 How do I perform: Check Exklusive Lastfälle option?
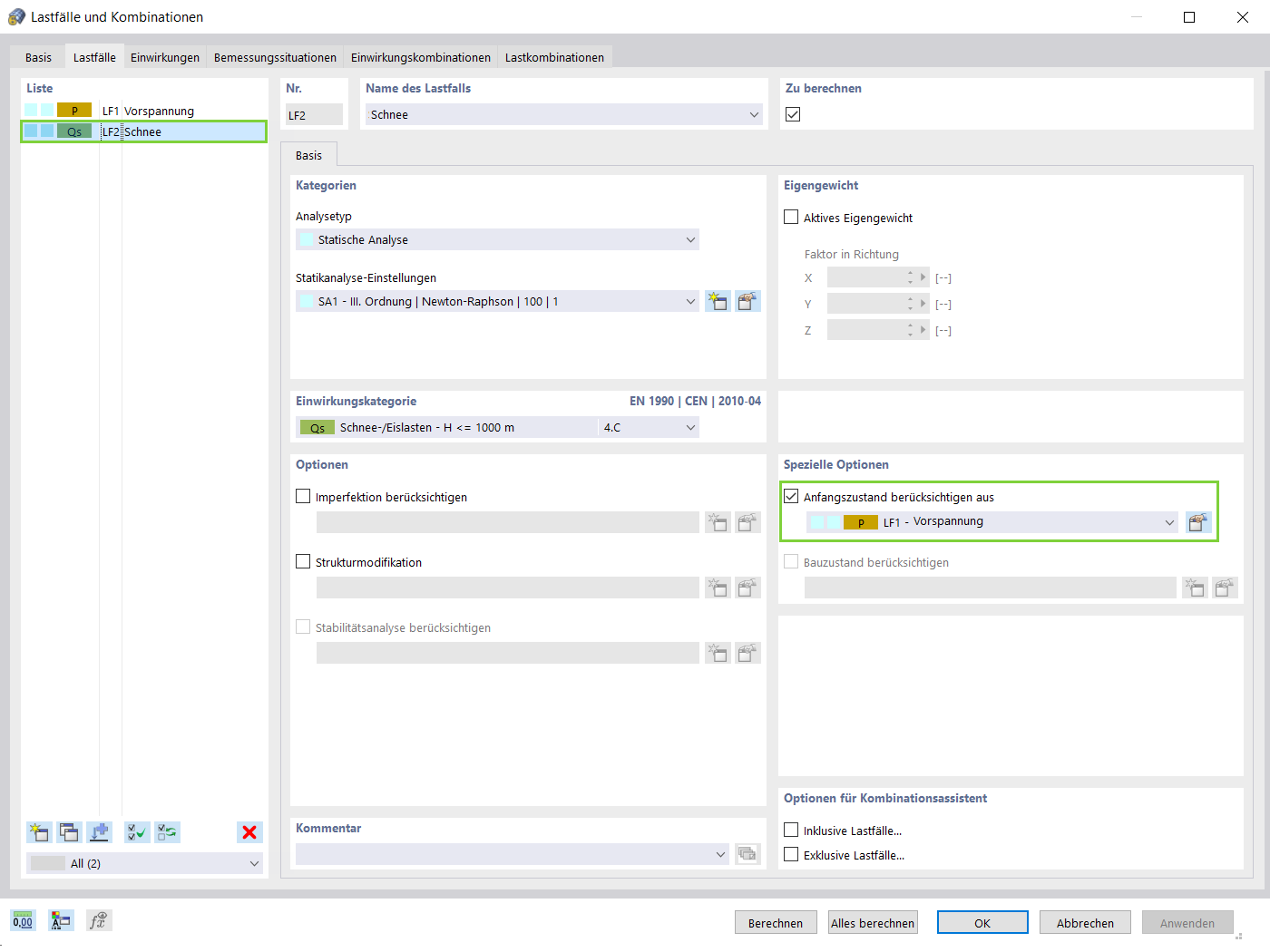click(791, 855)
